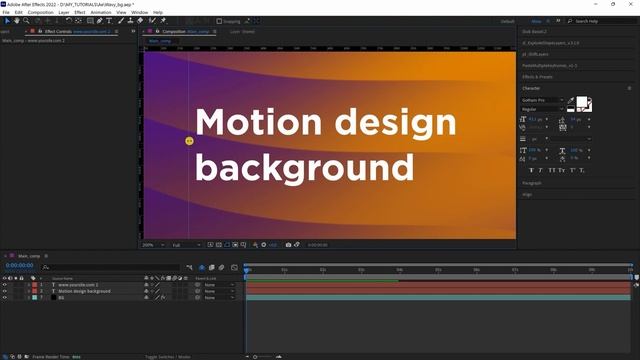Open the Graph Editor in timeline

(234, 268)
